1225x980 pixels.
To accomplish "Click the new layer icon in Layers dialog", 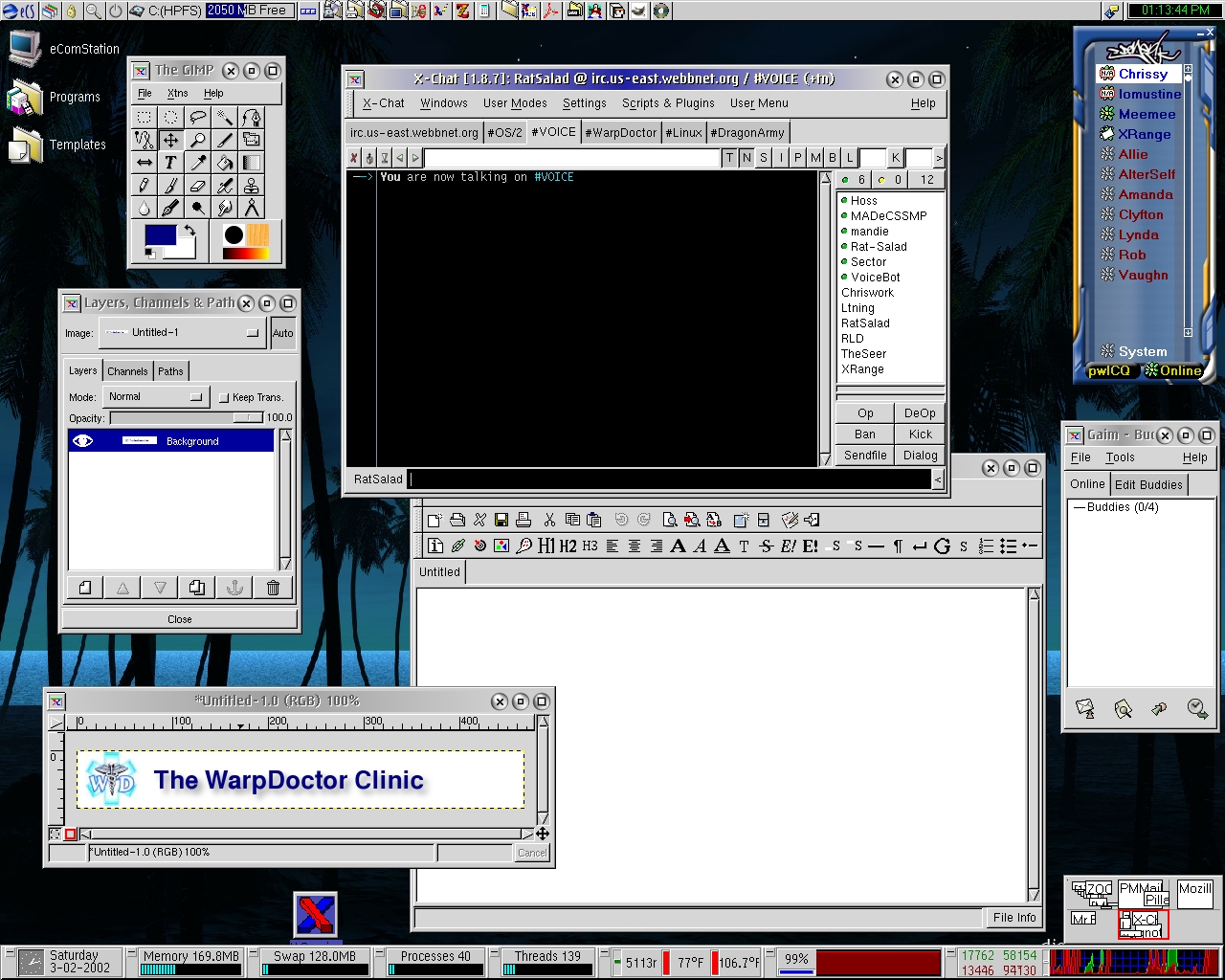I will pos(85,588).
